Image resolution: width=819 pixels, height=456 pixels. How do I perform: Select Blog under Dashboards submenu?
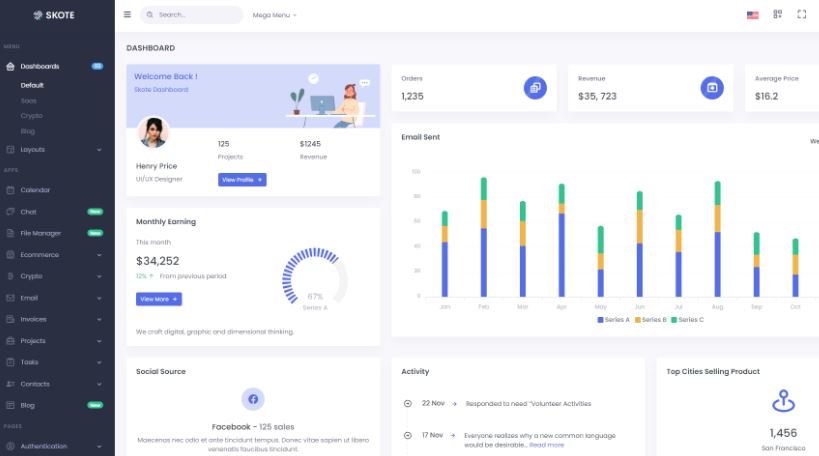tap(28, 131)
